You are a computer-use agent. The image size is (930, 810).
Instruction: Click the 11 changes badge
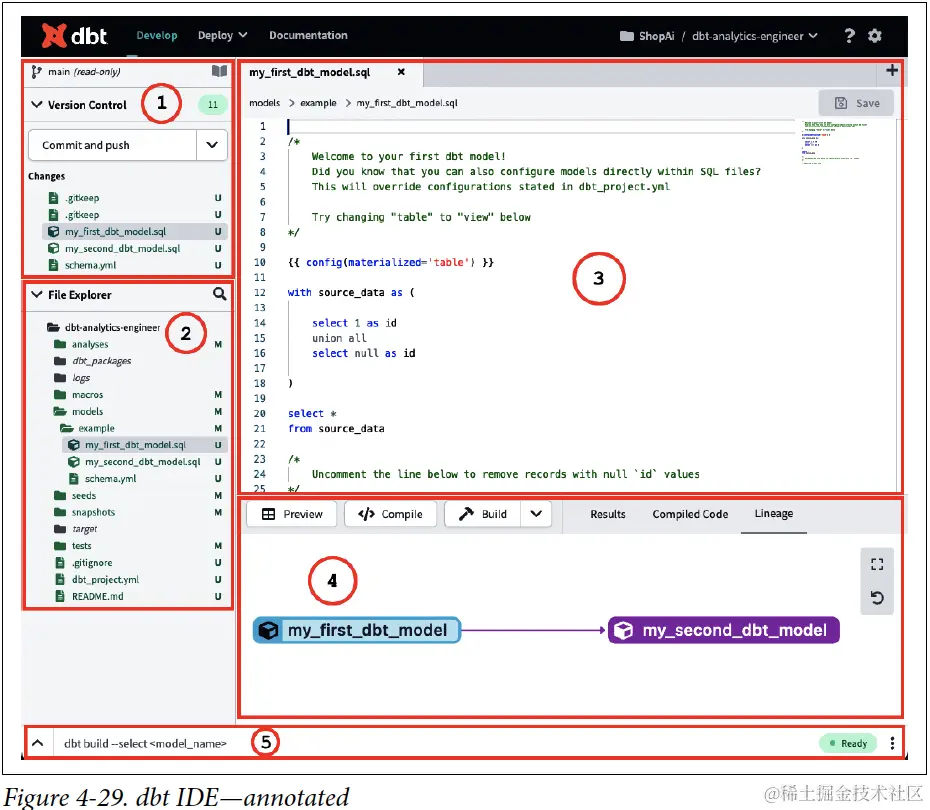(x=212, y=104)
